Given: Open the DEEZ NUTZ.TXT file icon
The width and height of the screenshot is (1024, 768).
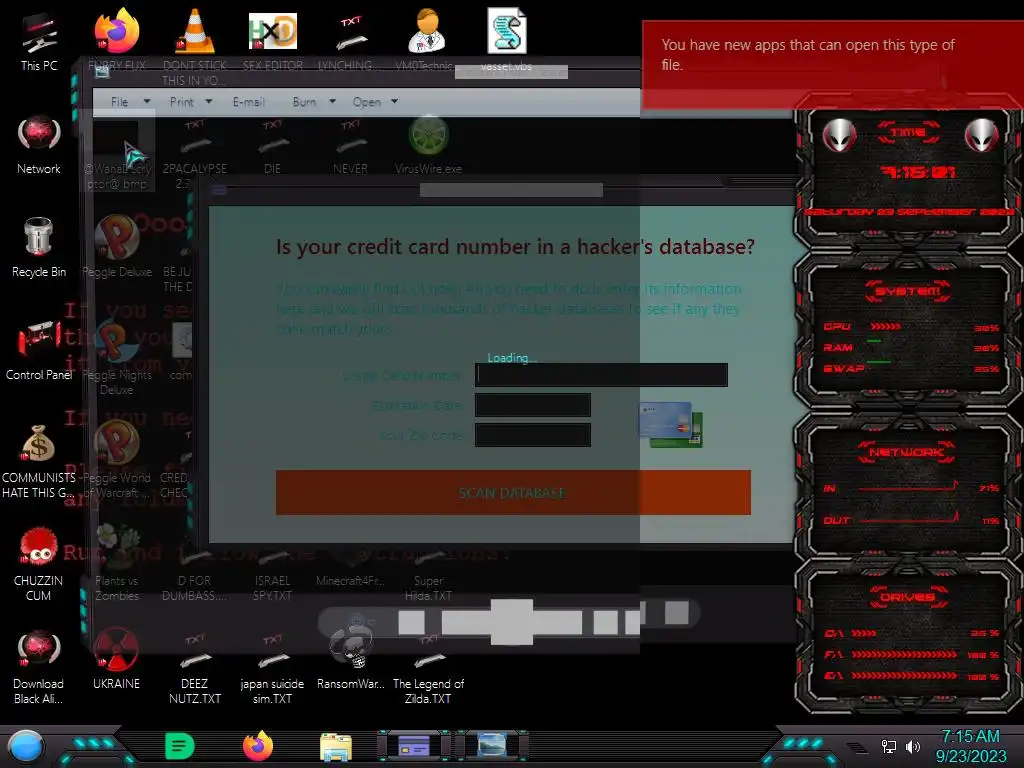Looking at the screenshot, I should [x=195, y=667].
